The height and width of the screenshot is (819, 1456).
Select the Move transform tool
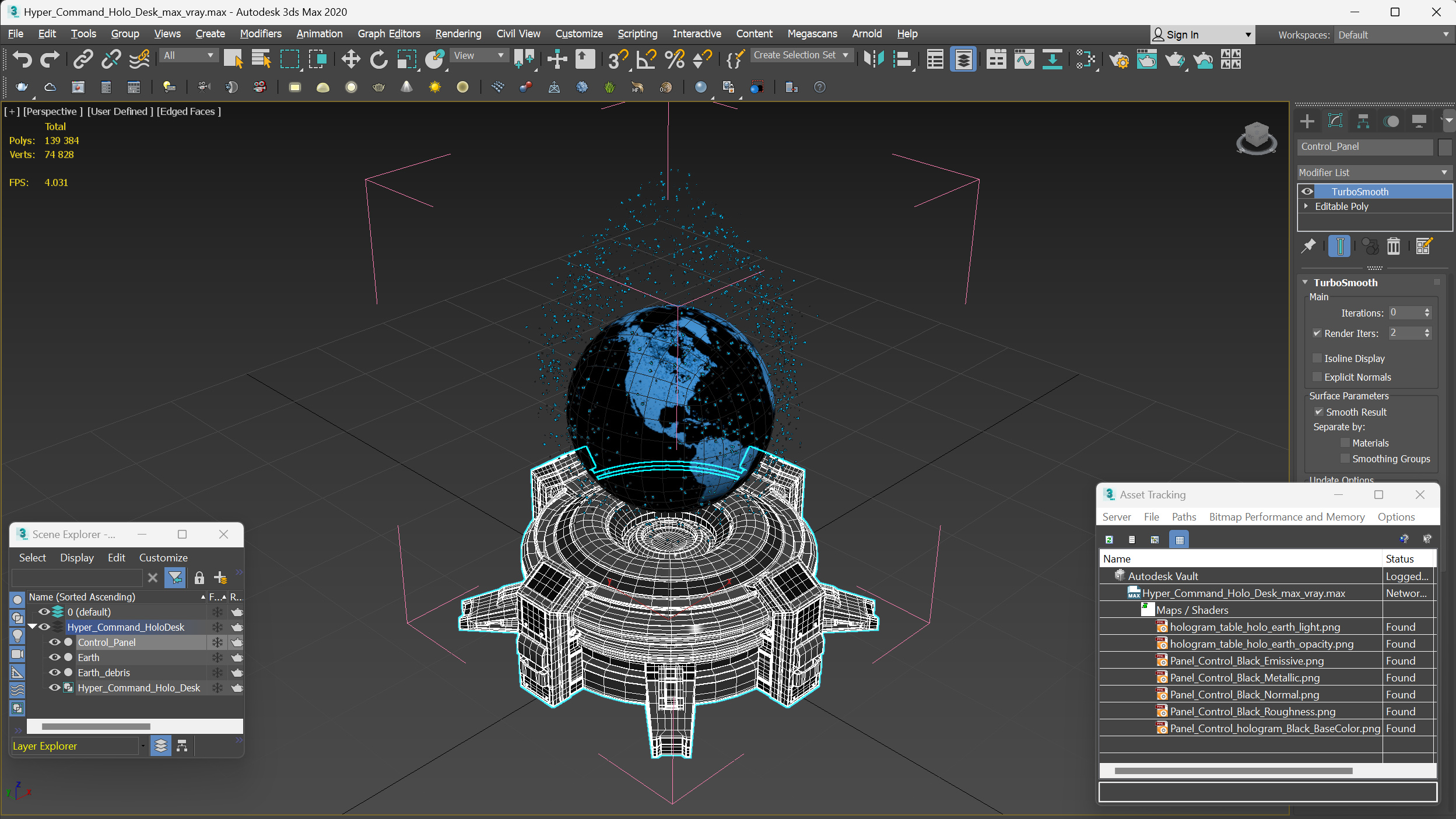(x=350, y=59)
